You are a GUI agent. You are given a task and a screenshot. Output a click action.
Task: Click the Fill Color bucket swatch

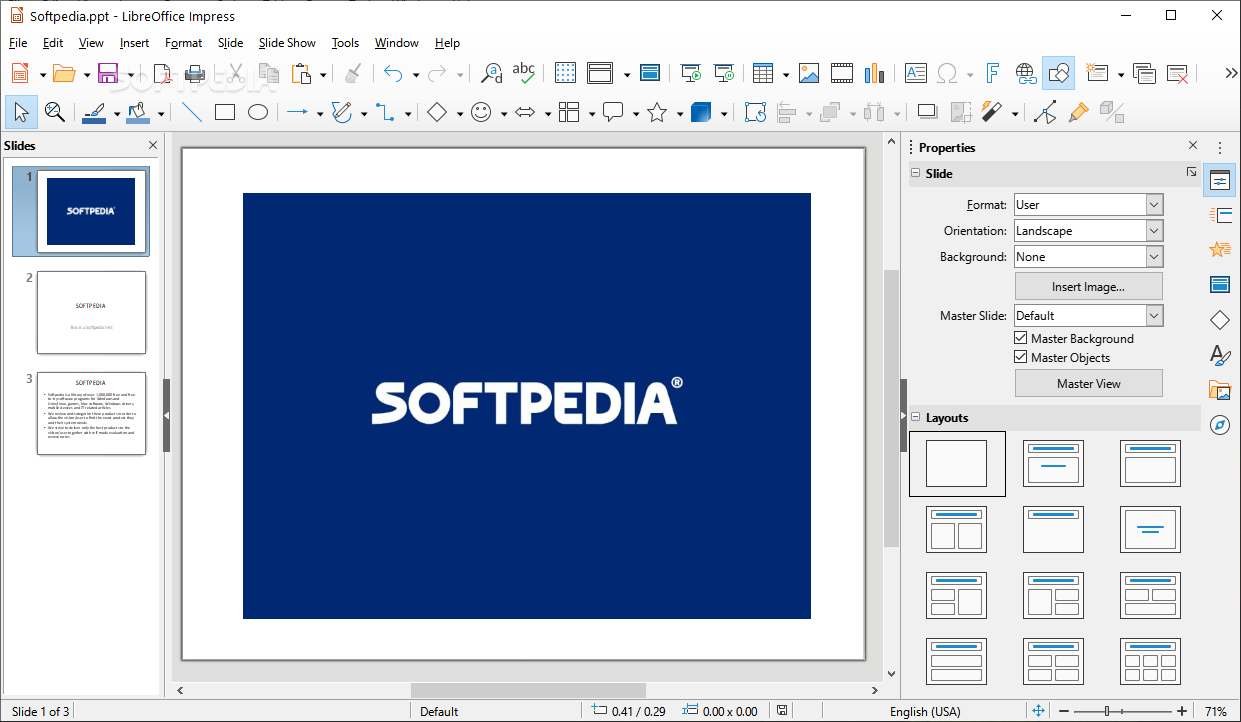click(x=138, y=112)
